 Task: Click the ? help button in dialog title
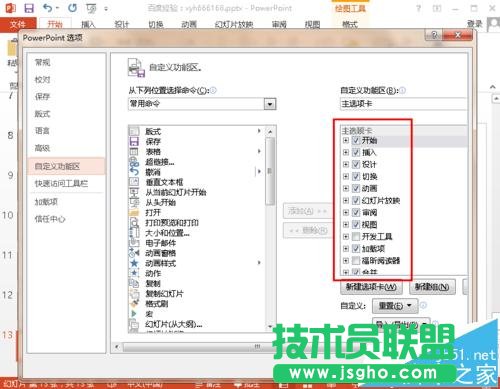coord(434,35)
